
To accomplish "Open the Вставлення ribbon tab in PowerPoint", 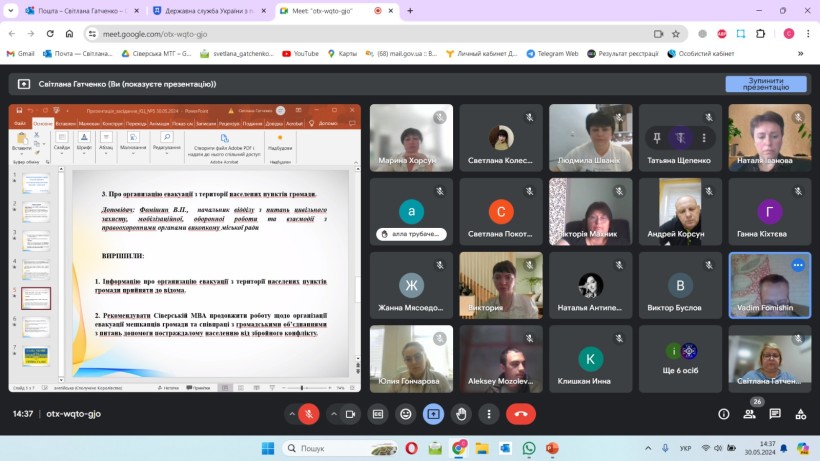I will [65, 124].
